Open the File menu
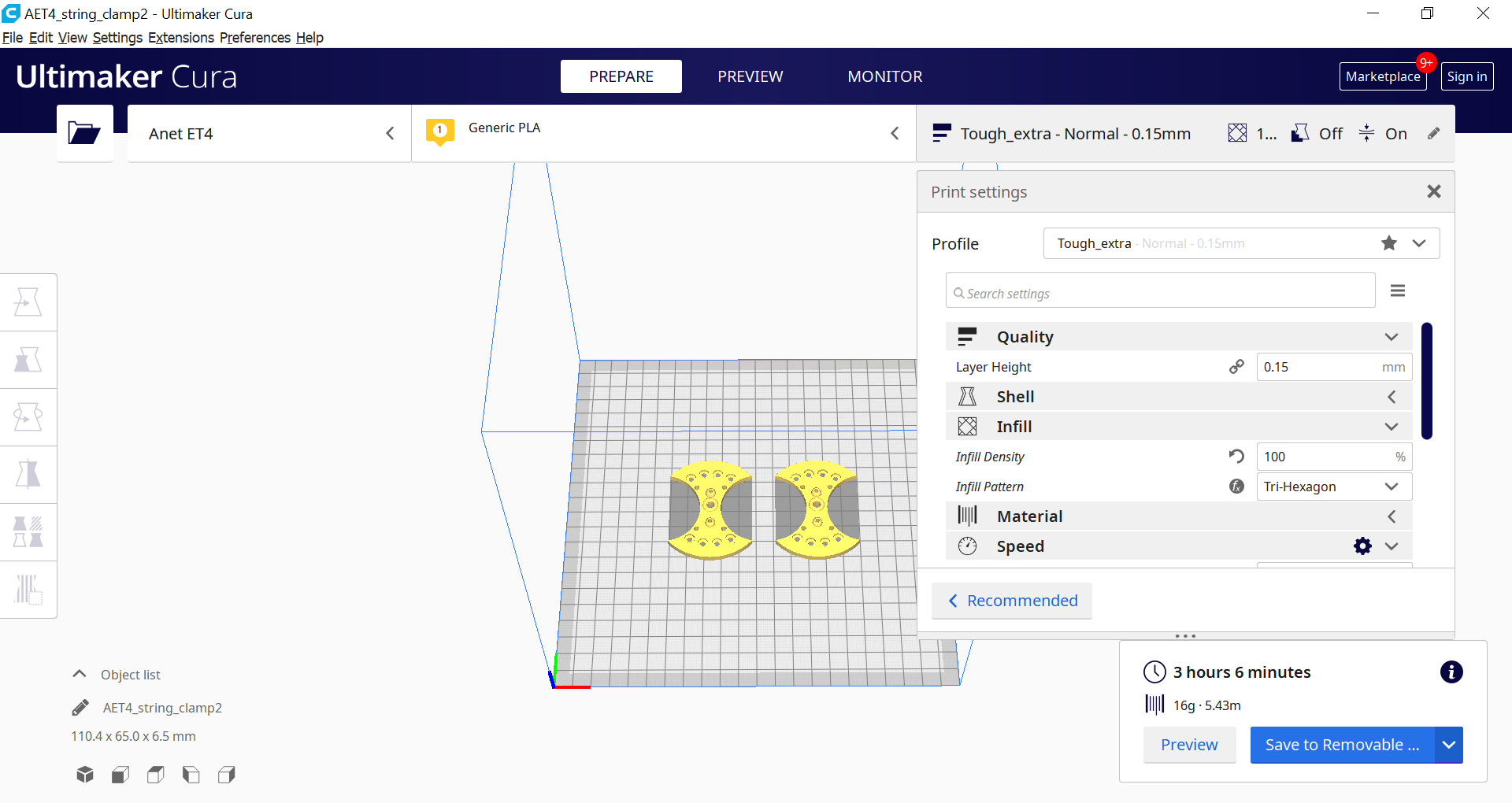The width and height of the screenshot is (1512, 803). click(13, 38)
